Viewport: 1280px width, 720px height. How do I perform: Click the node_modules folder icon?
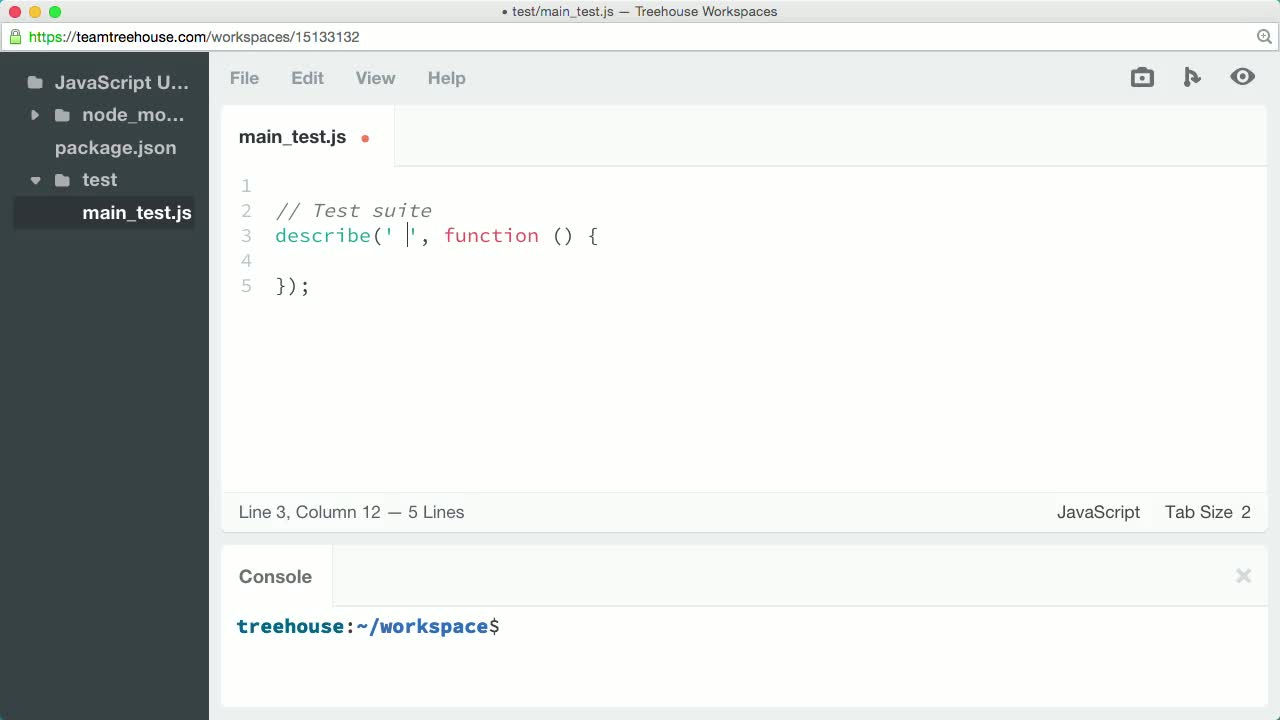(62, 115)
